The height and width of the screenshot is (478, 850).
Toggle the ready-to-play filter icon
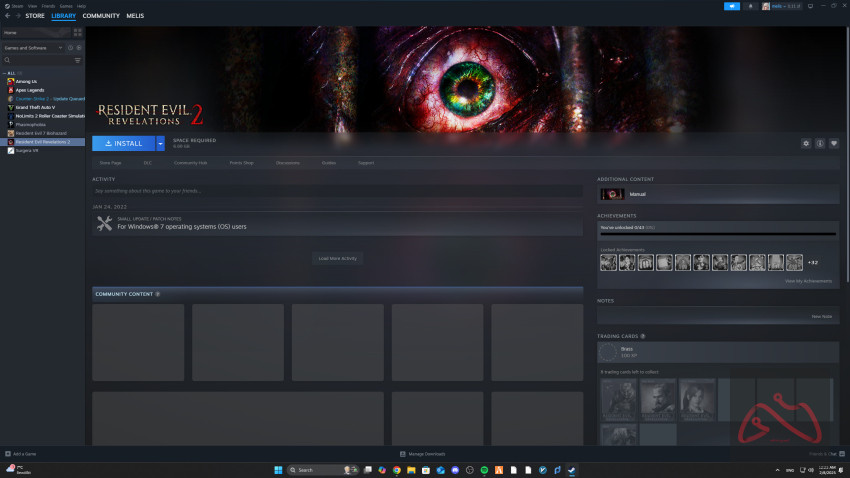79,47
